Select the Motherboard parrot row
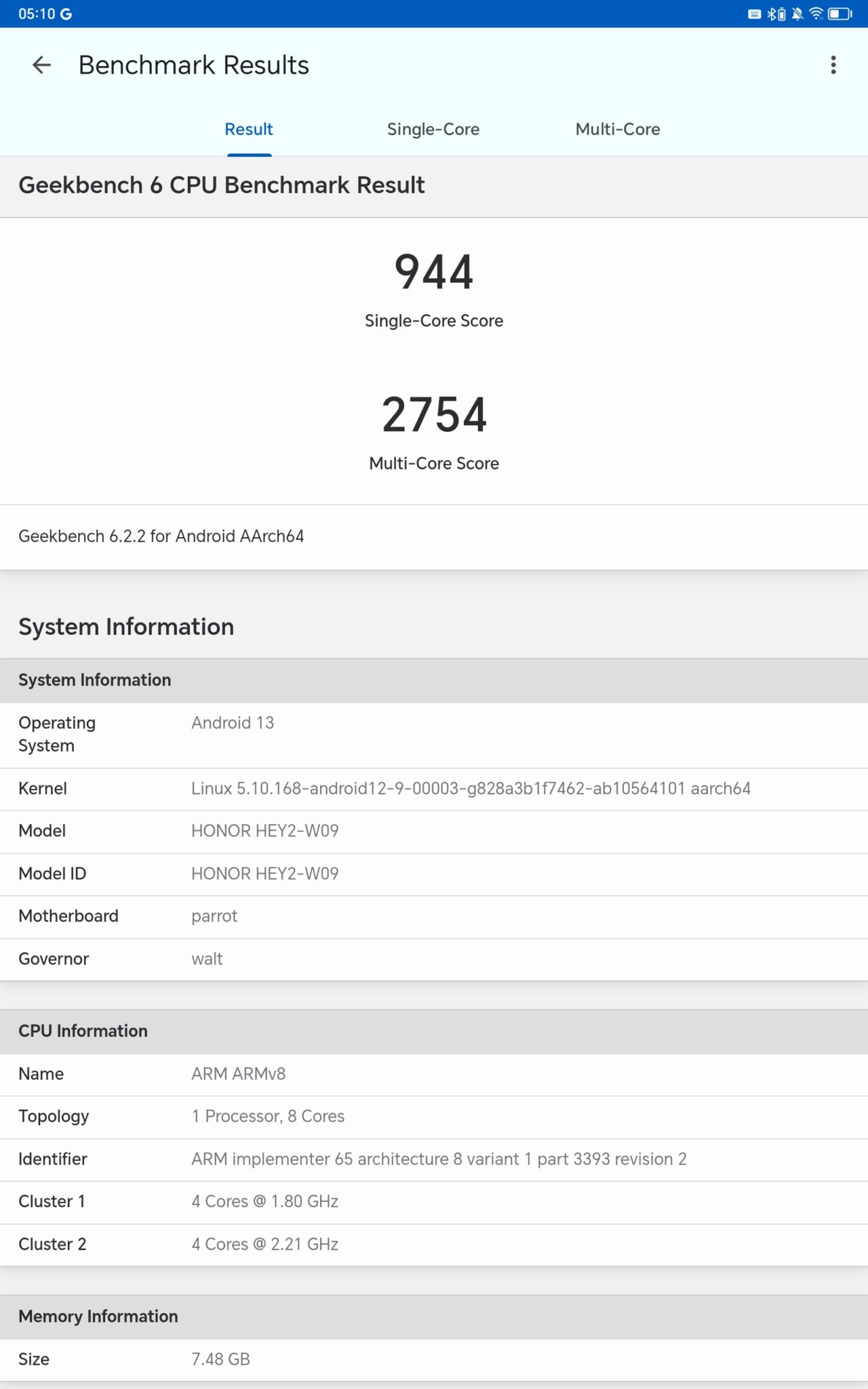868x1389 pixels. [434, 916]
